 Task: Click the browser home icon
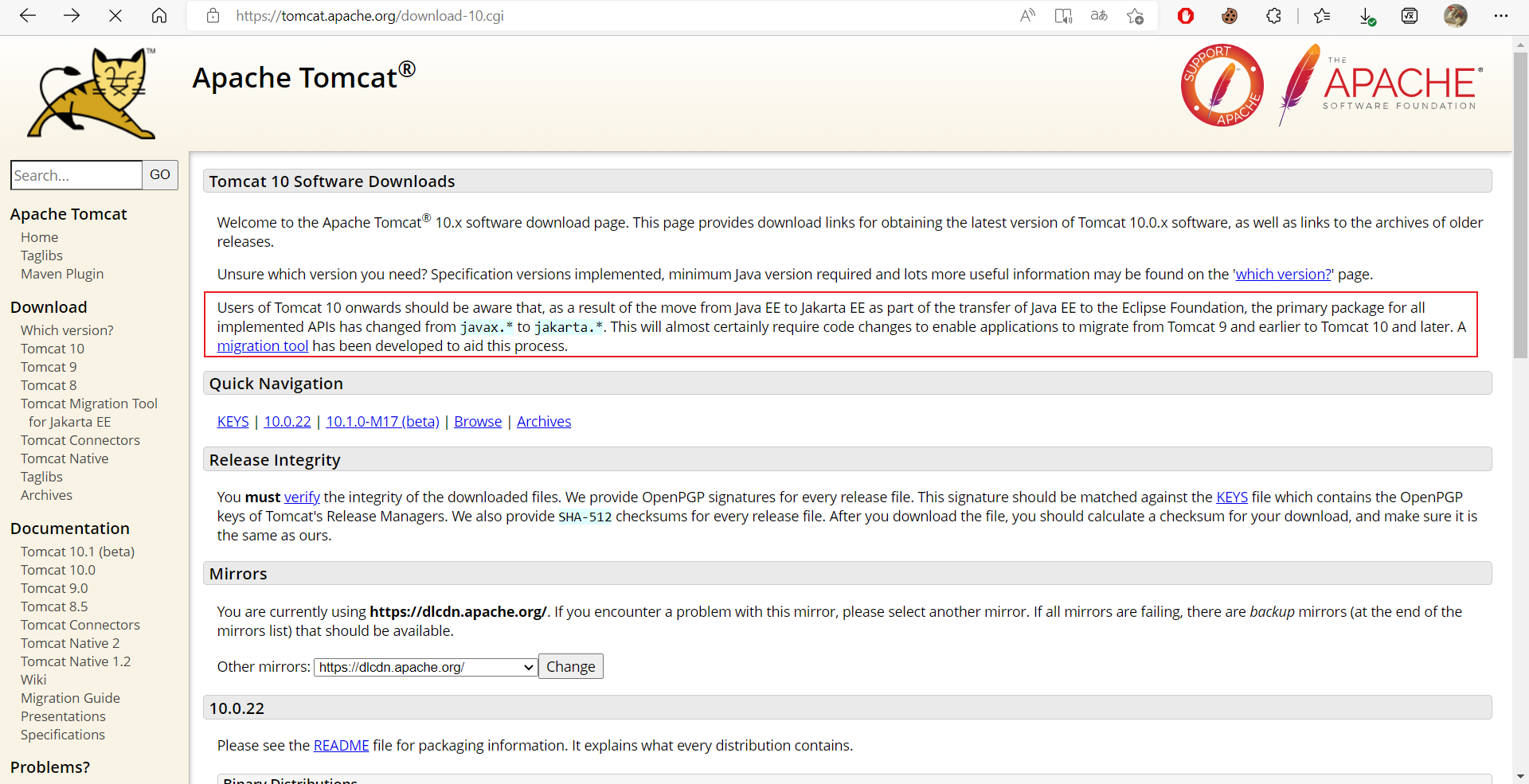tap(159, 16)
